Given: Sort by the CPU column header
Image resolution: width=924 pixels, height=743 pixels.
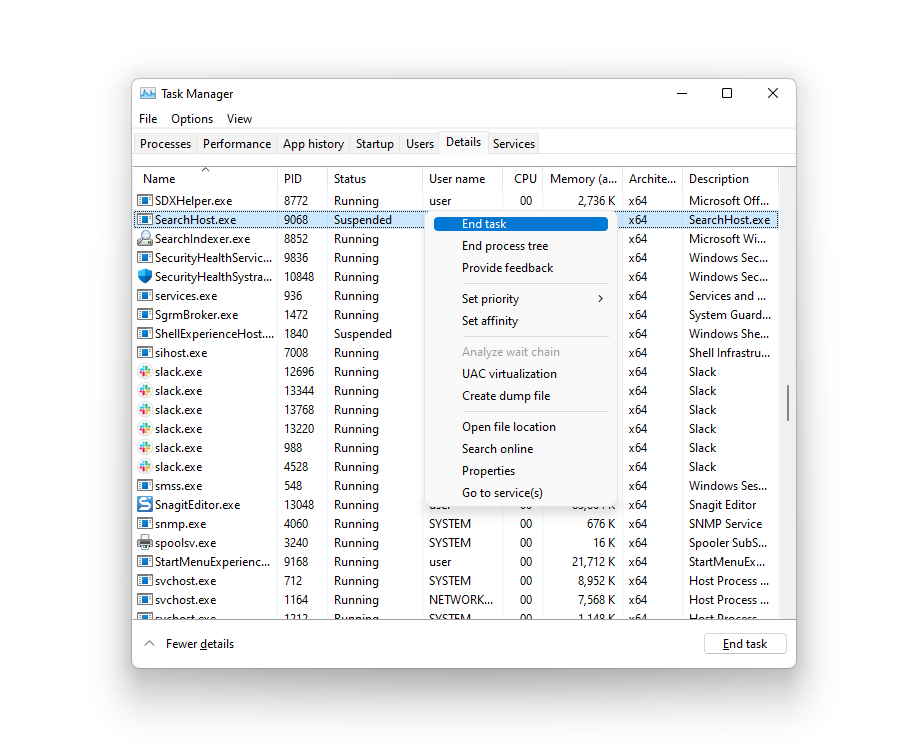Looking at the screenshot, I should coord(523,179).
